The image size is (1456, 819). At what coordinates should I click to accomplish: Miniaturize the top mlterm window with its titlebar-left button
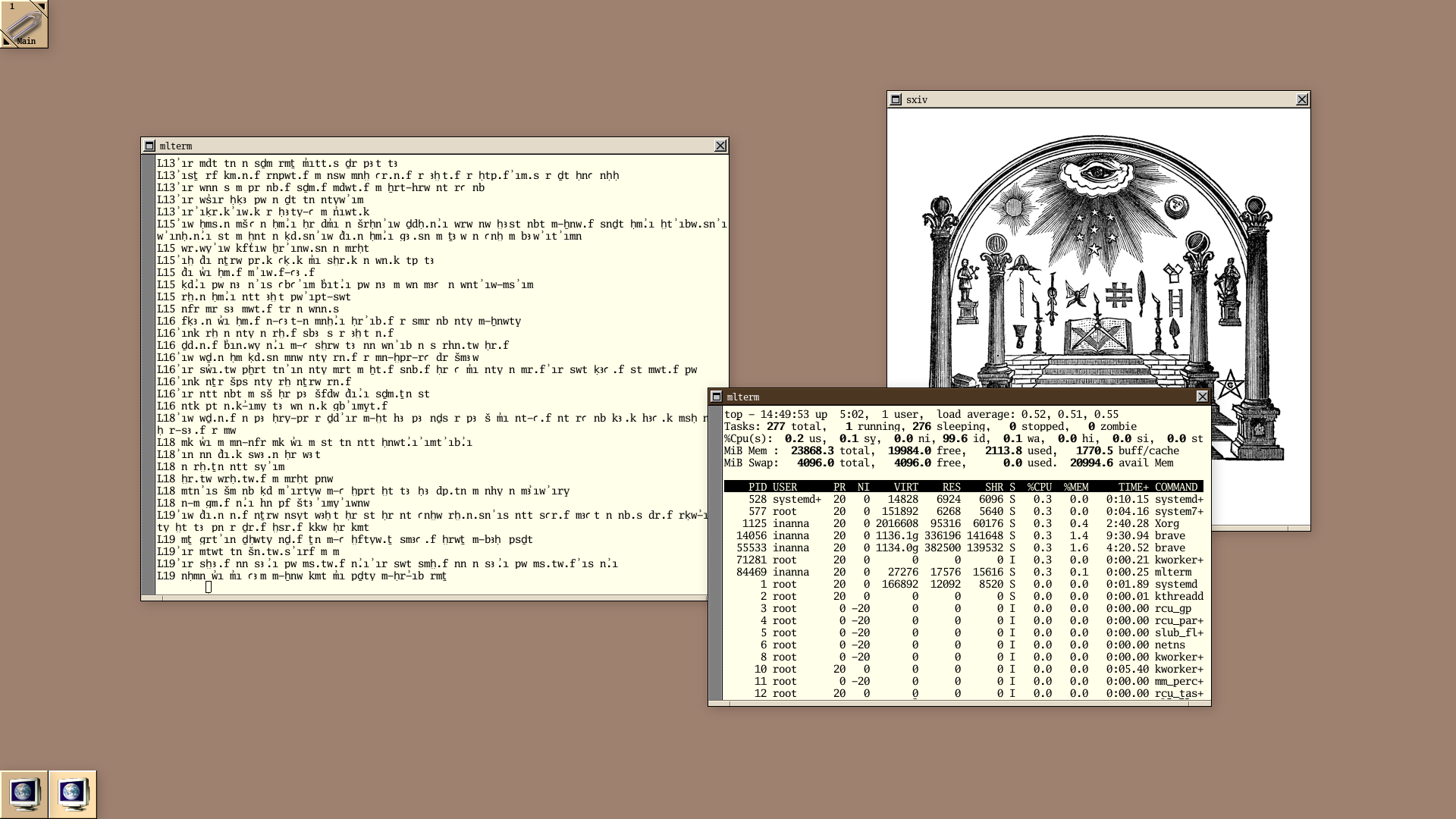pos(716,397)
